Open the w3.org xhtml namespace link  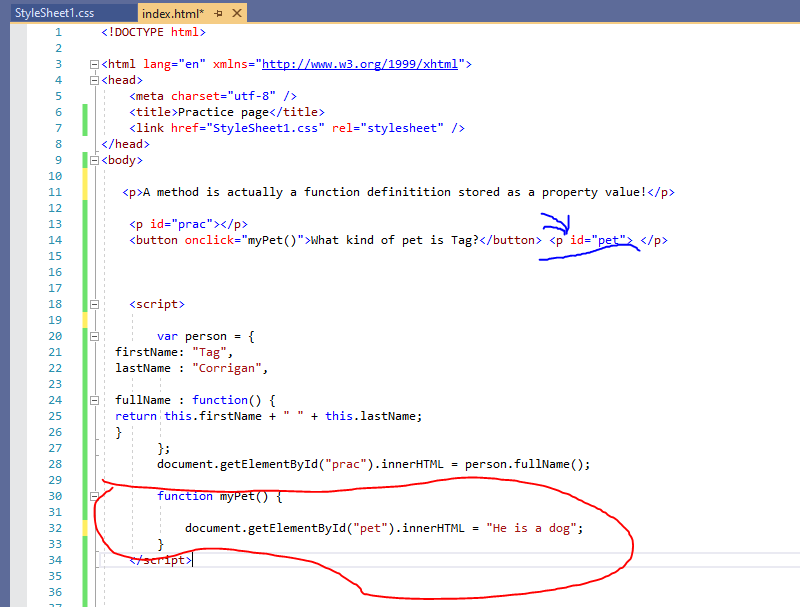point(360,64)
